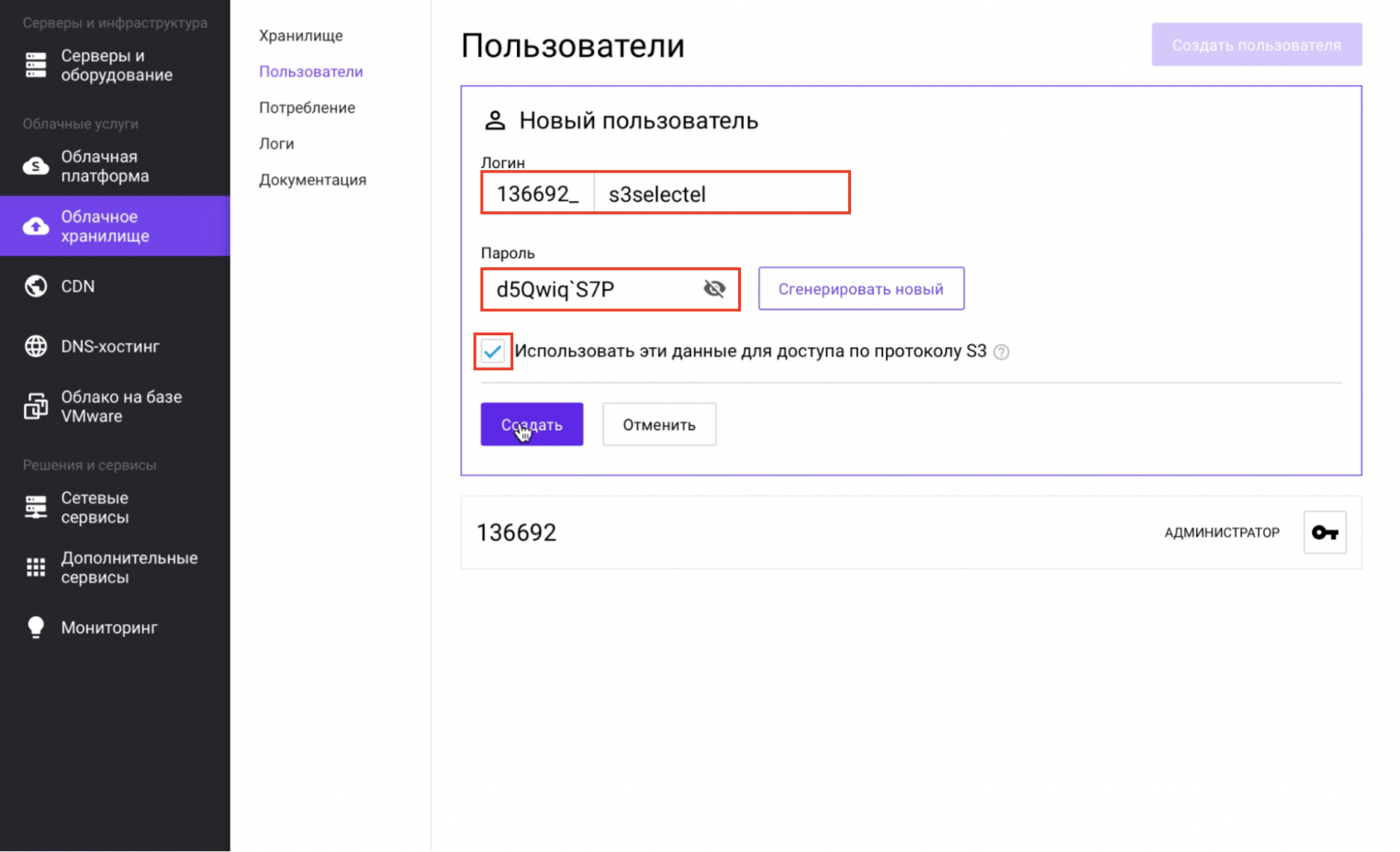Click the Отменить button
The height and width of the screenshot is (852, 1400).
click(659, 424)
